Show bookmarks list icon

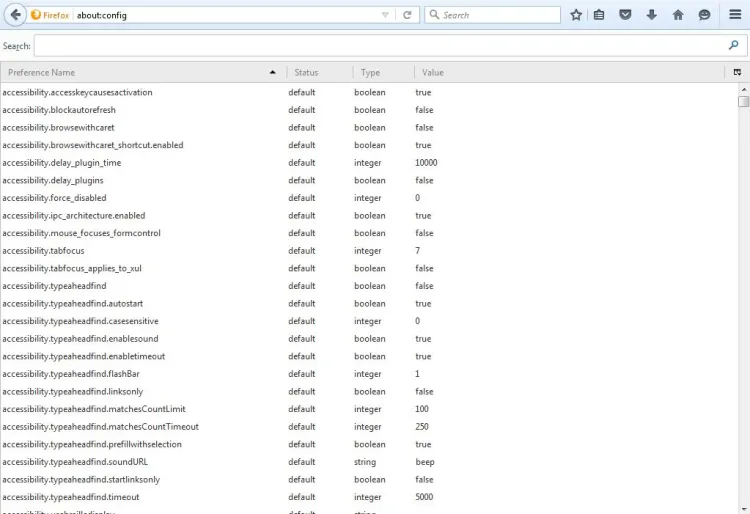coord(599,15)
